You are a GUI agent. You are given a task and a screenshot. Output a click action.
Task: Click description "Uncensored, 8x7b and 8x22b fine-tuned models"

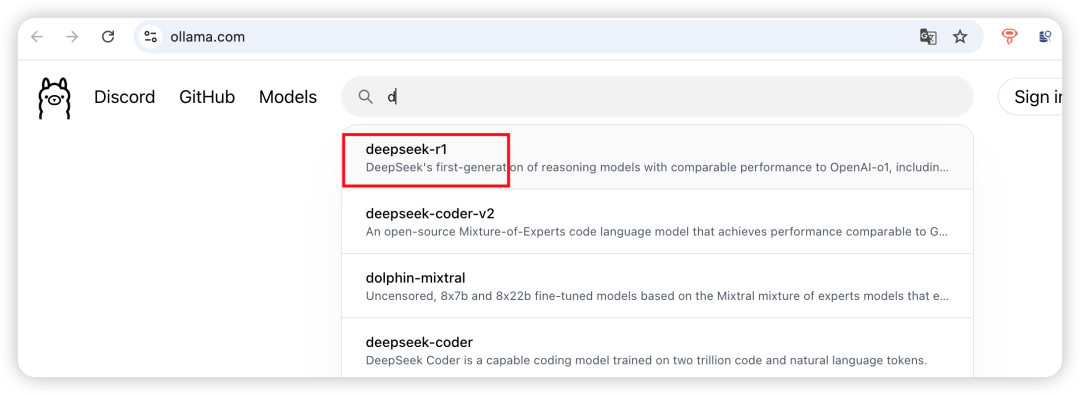coord(657,296)
